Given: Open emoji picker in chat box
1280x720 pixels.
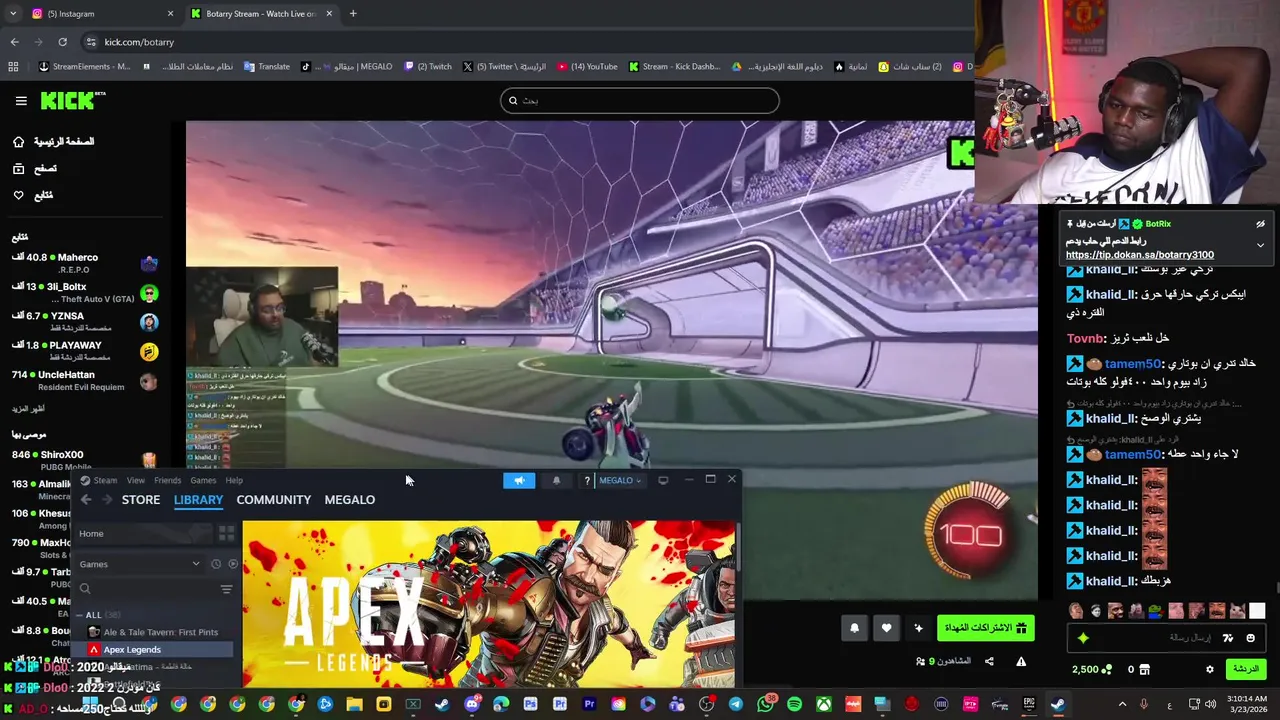Looking at the screenshot, I should (x=1250, y=638).
